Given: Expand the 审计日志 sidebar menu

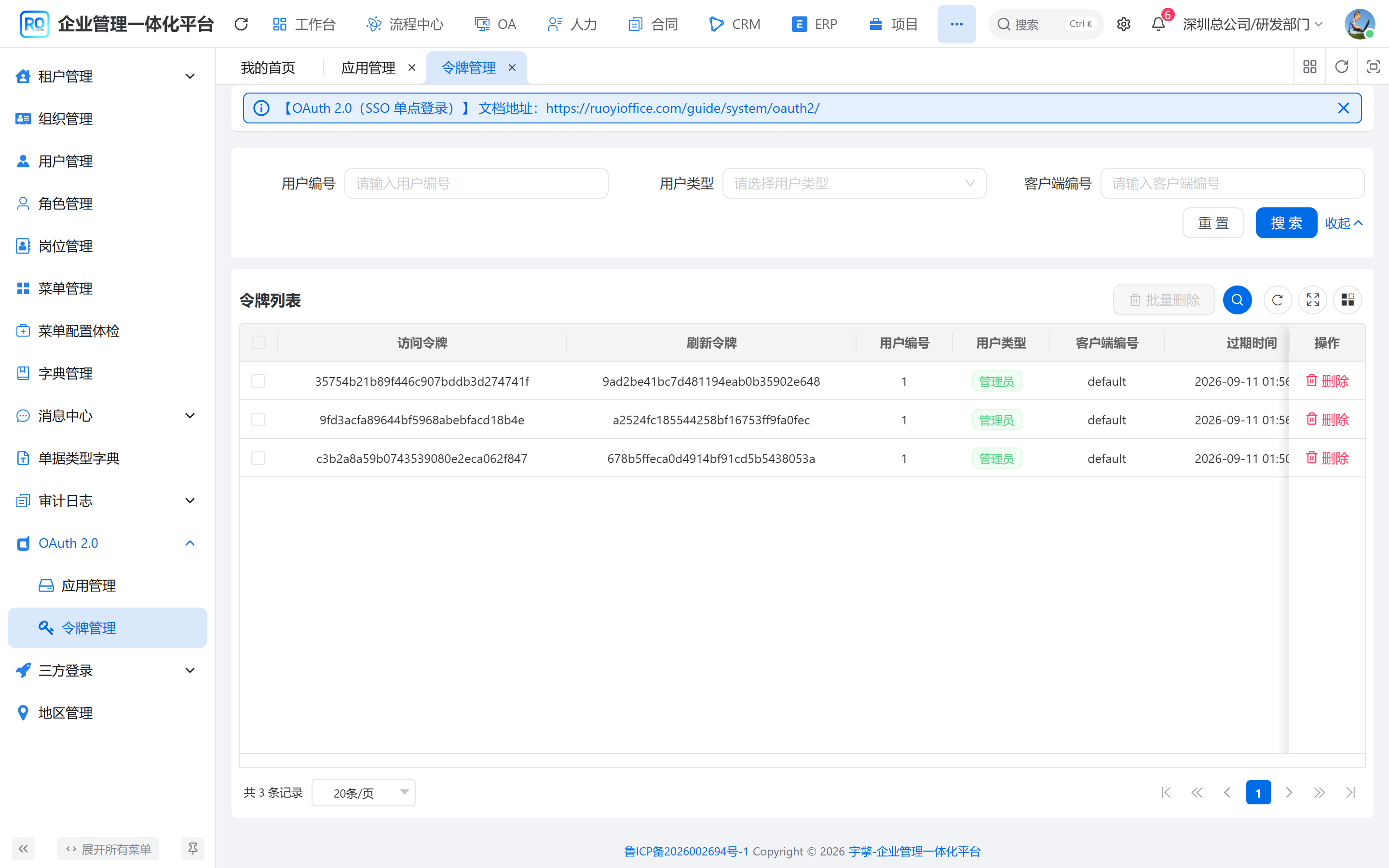Looking at the screenshot, I should pos(108,501).
